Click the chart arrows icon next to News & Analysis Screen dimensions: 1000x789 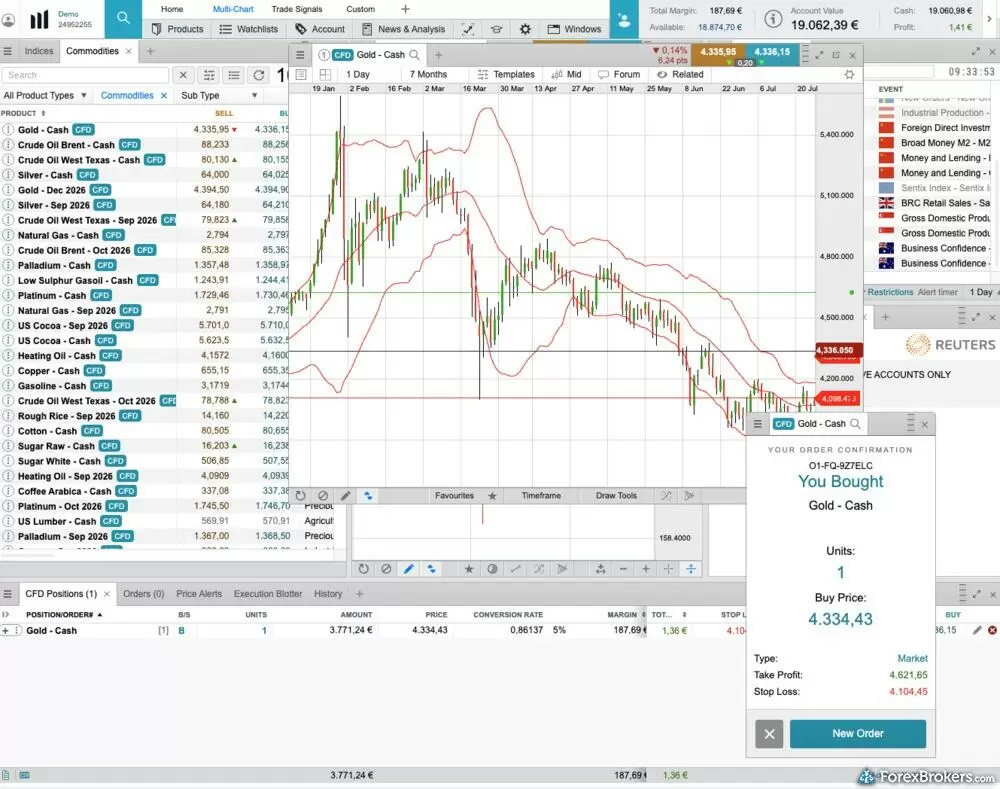[468, 29]
